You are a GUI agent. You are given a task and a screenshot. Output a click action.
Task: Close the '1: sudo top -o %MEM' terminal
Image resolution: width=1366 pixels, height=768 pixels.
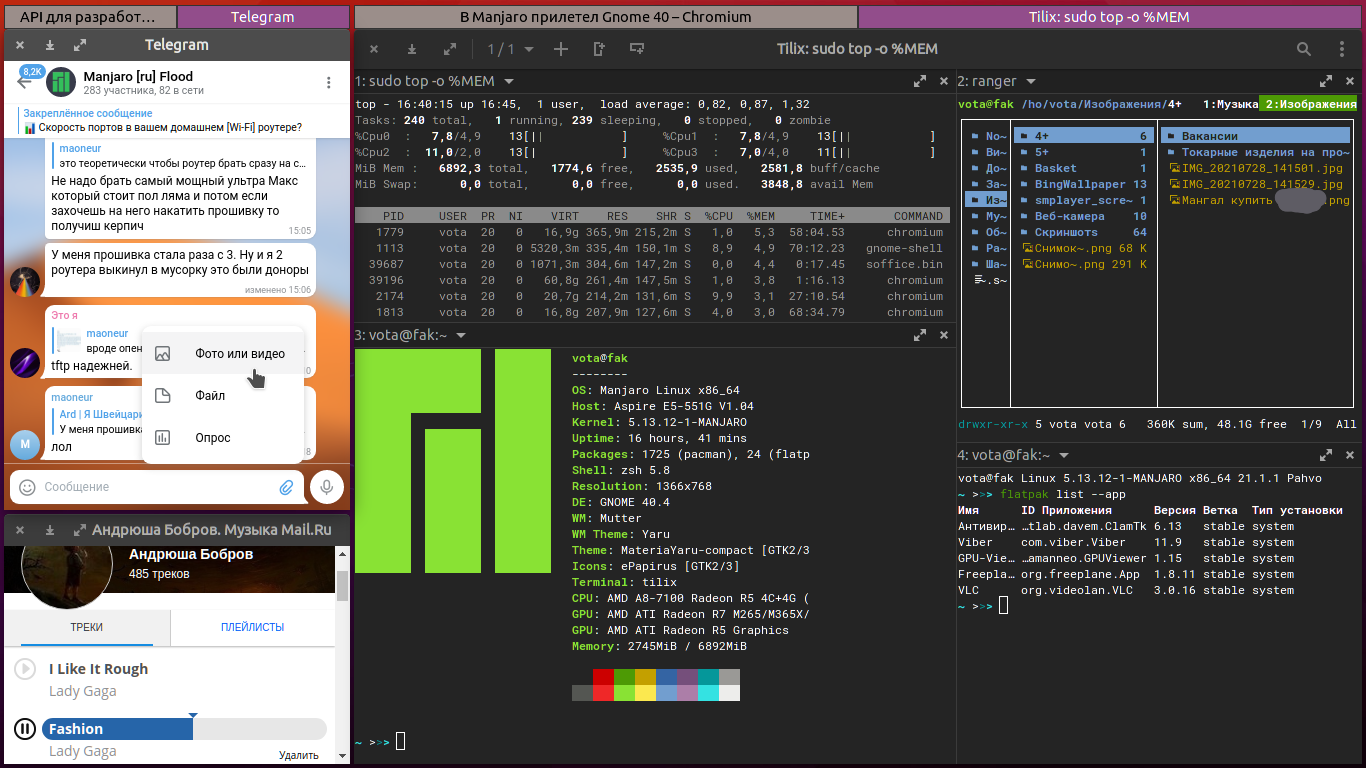tap(943, 82)
